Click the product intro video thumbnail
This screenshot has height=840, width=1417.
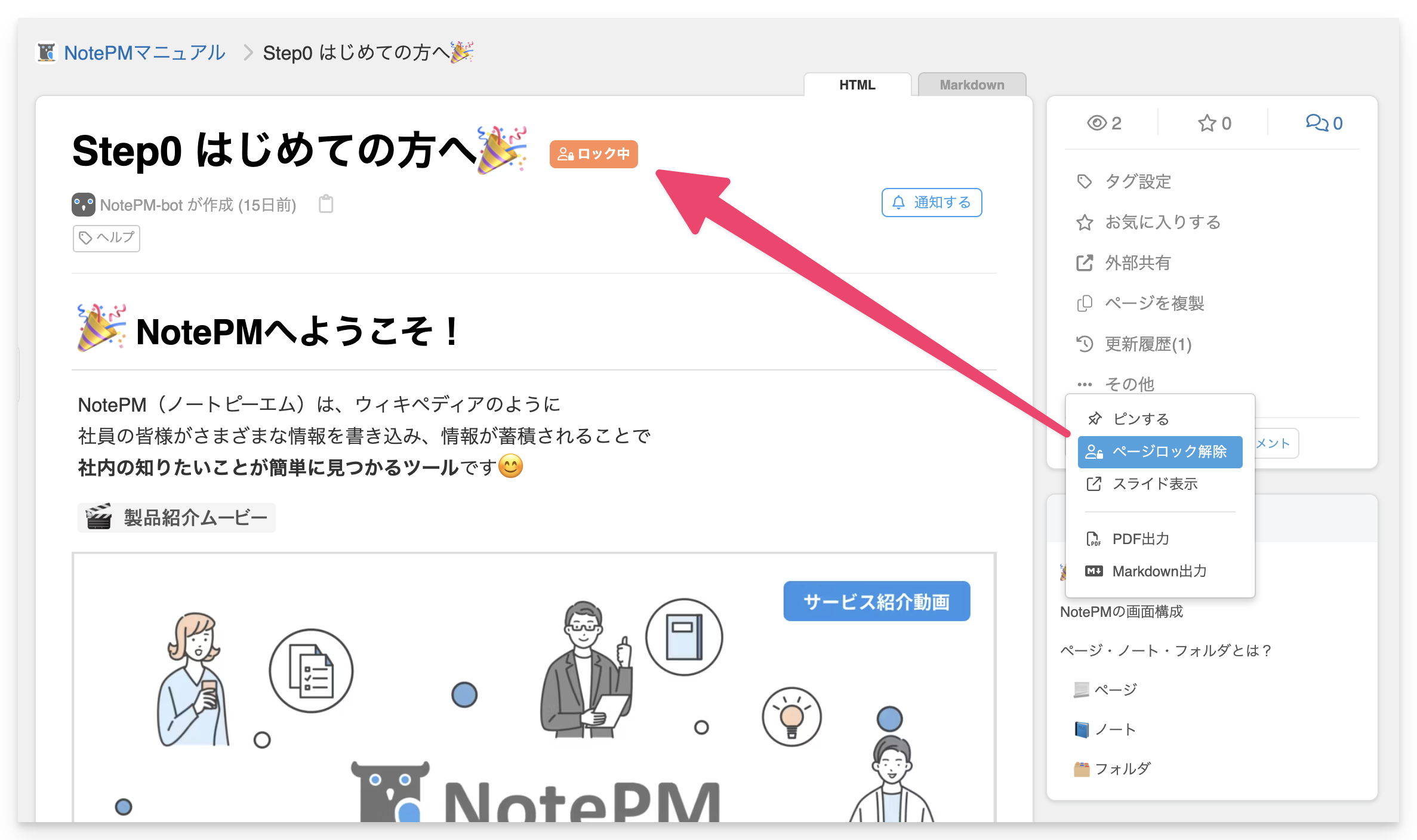(534, 687)
